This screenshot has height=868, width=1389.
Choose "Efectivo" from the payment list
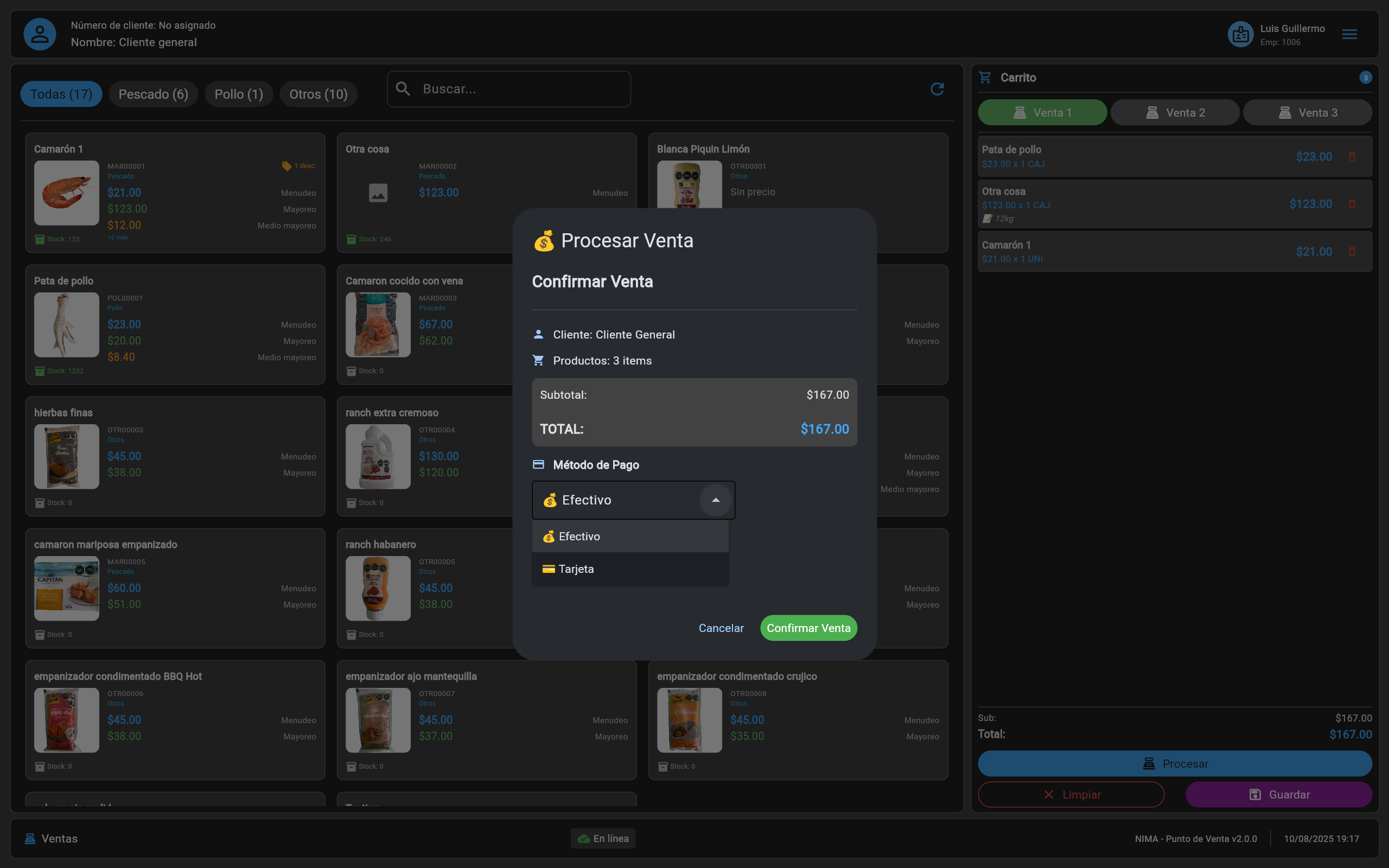(578, 536)
